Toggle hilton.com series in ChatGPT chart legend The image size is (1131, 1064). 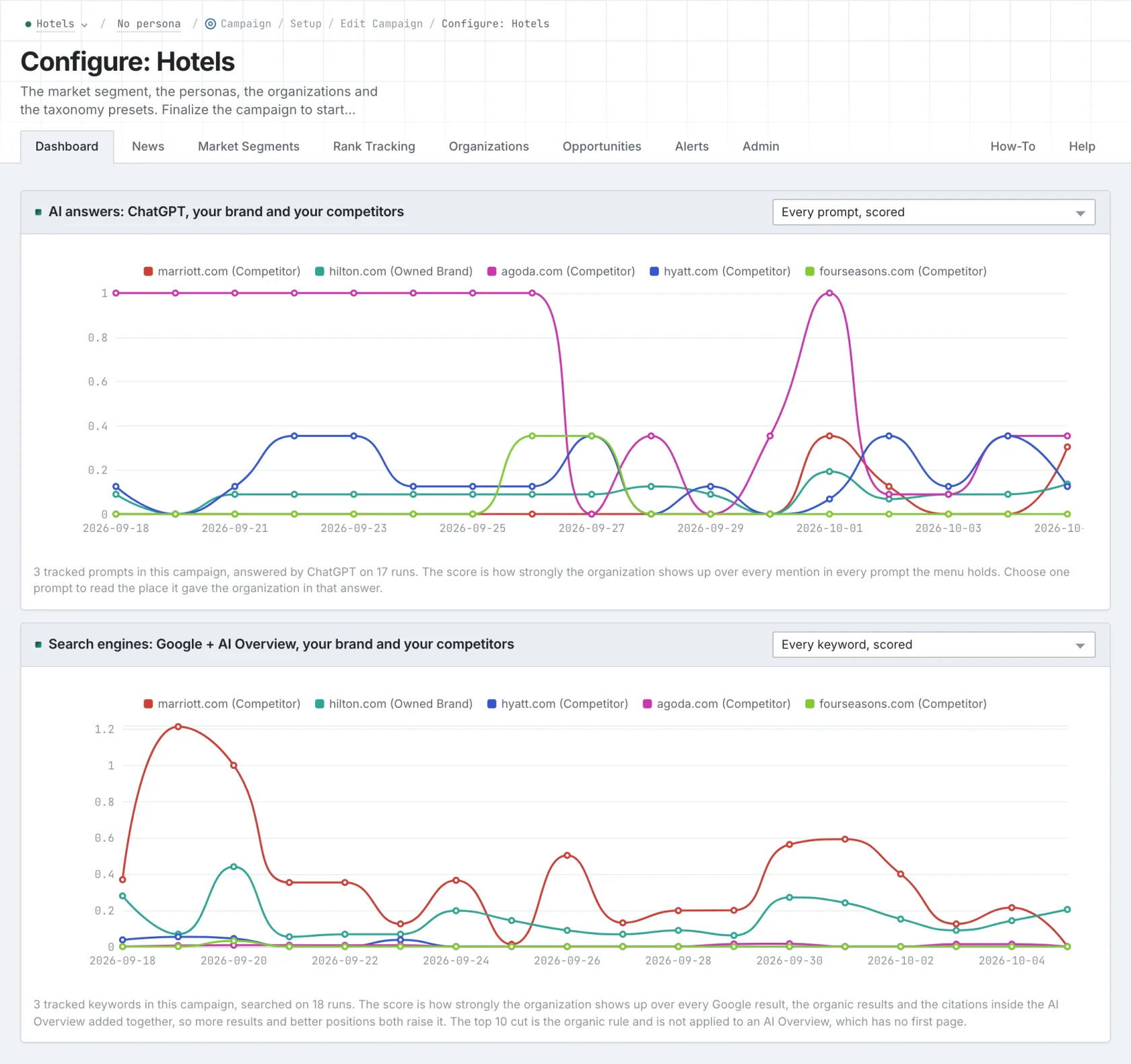tap(394, 271)
